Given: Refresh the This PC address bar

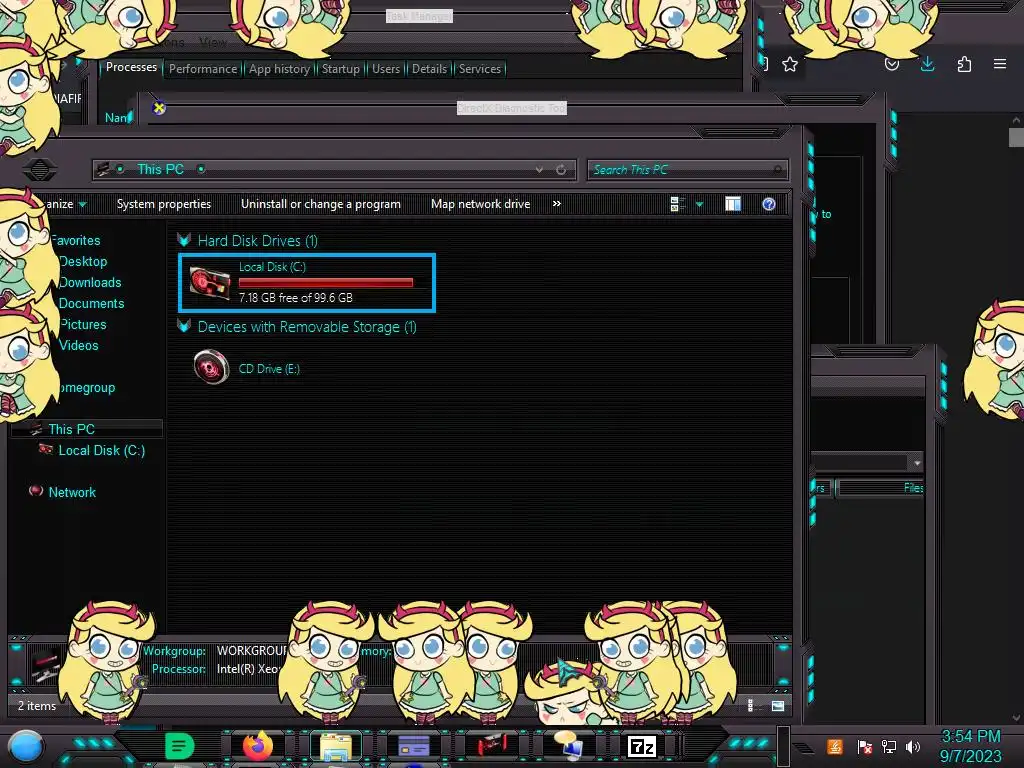Looking at the screenshot, I should point(561,170).
